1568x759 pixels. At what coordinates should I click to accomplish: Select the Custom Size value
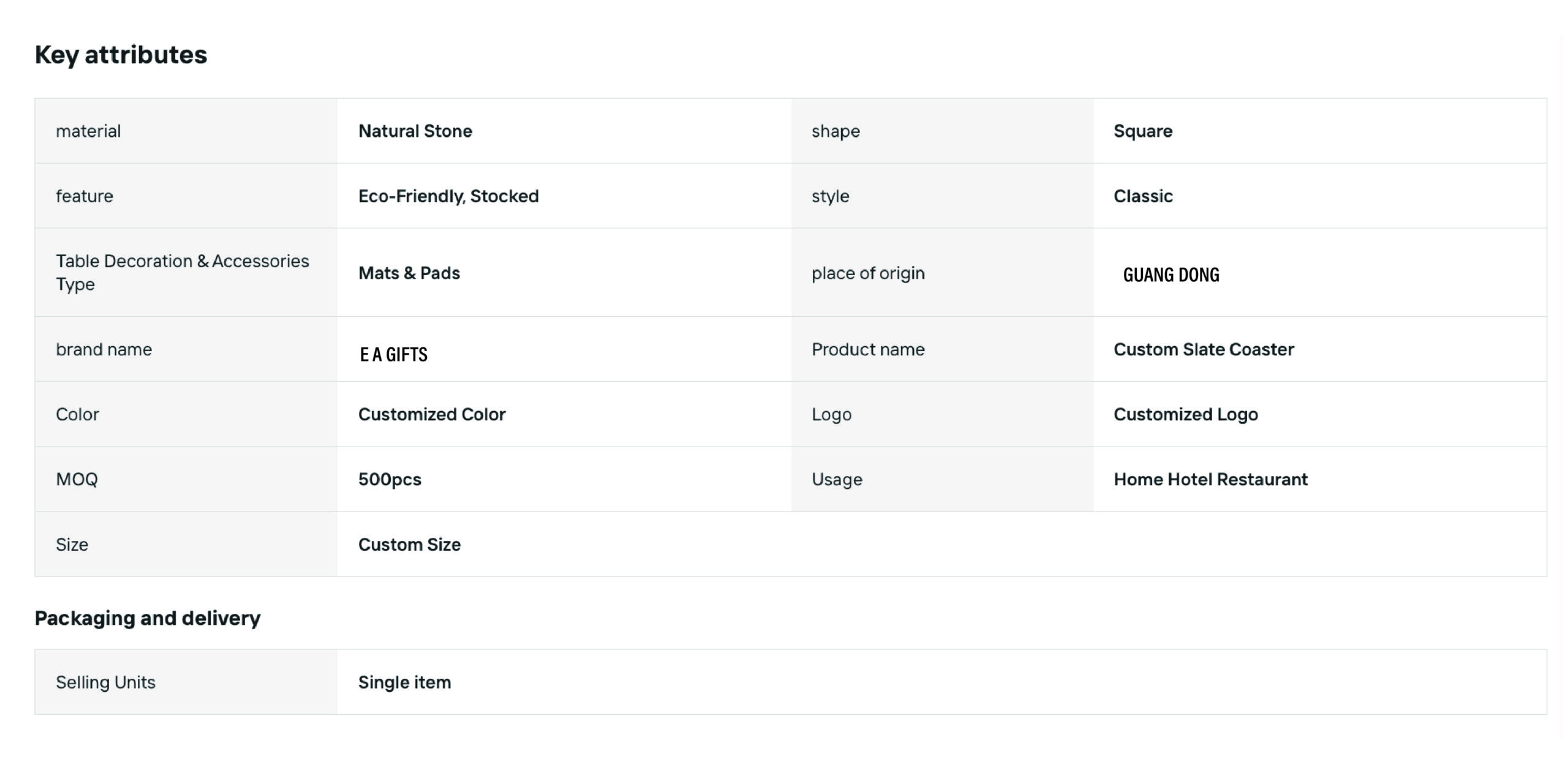409,545
